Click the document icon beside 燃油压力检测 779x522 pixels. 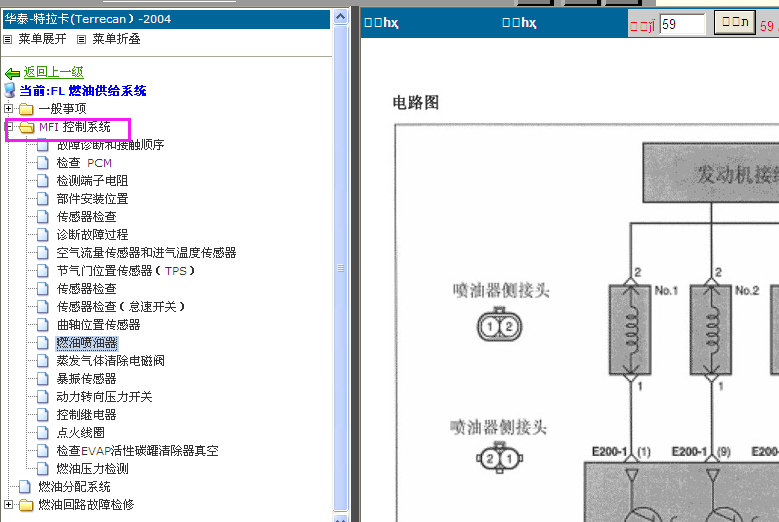click(x=43, y=468)
